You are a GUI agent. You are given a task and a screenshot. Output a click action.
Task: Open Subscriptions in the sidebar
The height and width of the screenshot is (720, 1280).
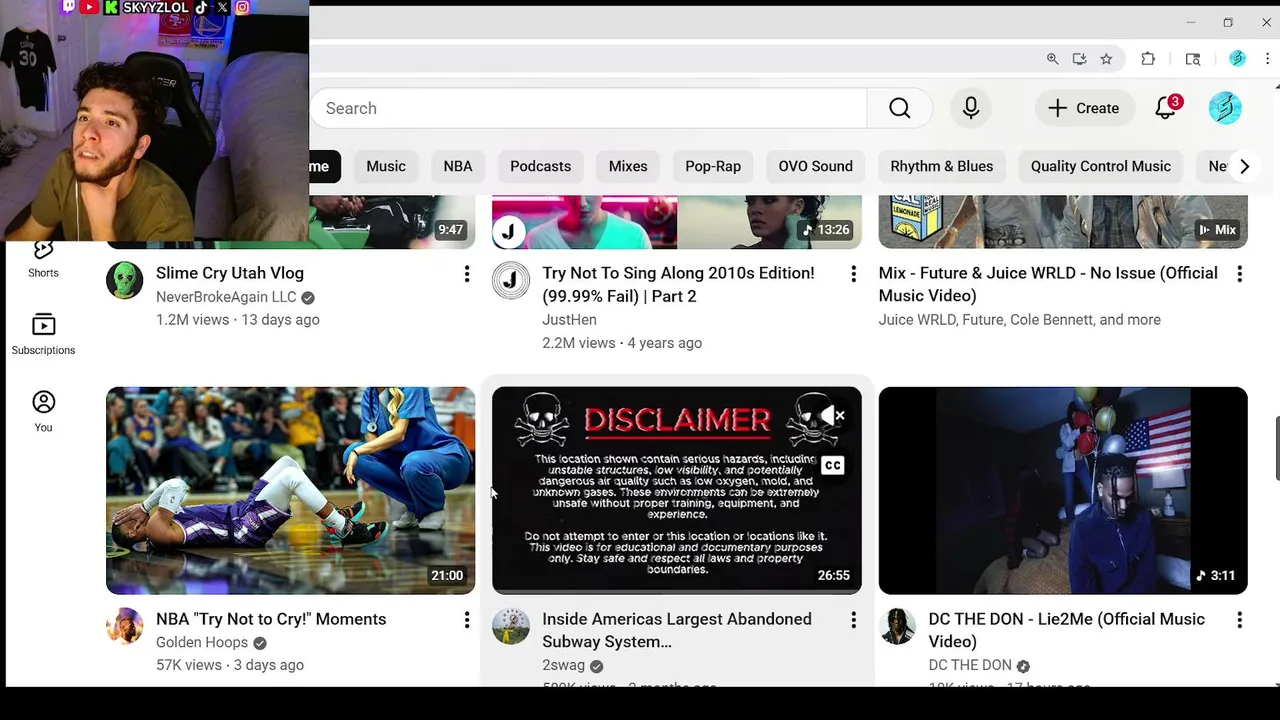click(43, 334)
